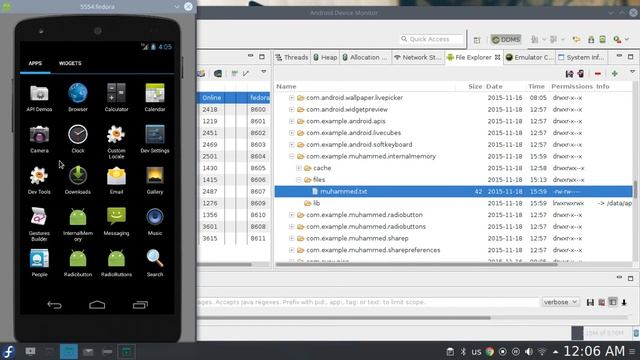Open the Emulator Control tab

coord(530,58)
